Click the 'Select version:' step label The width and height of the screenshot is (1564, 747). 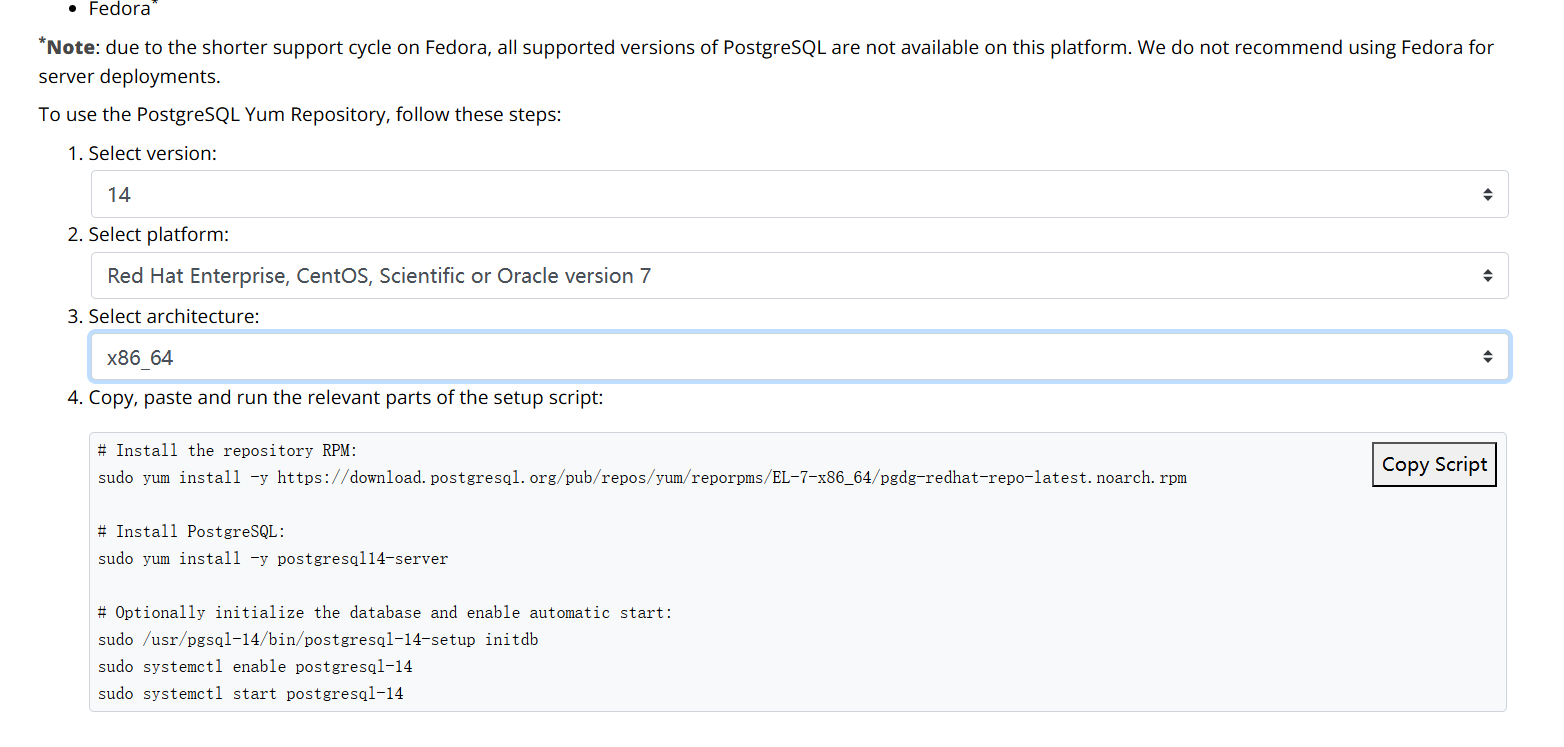[x=152, y=153]
